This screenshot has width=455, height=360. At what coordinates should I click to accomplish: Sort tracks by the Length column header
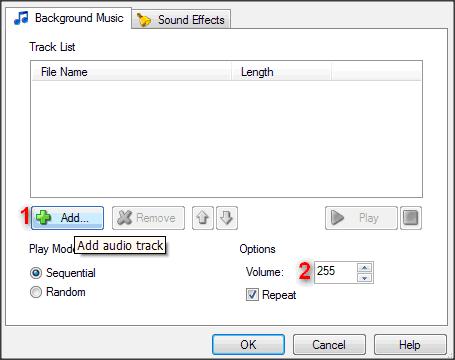coord(281,72)
